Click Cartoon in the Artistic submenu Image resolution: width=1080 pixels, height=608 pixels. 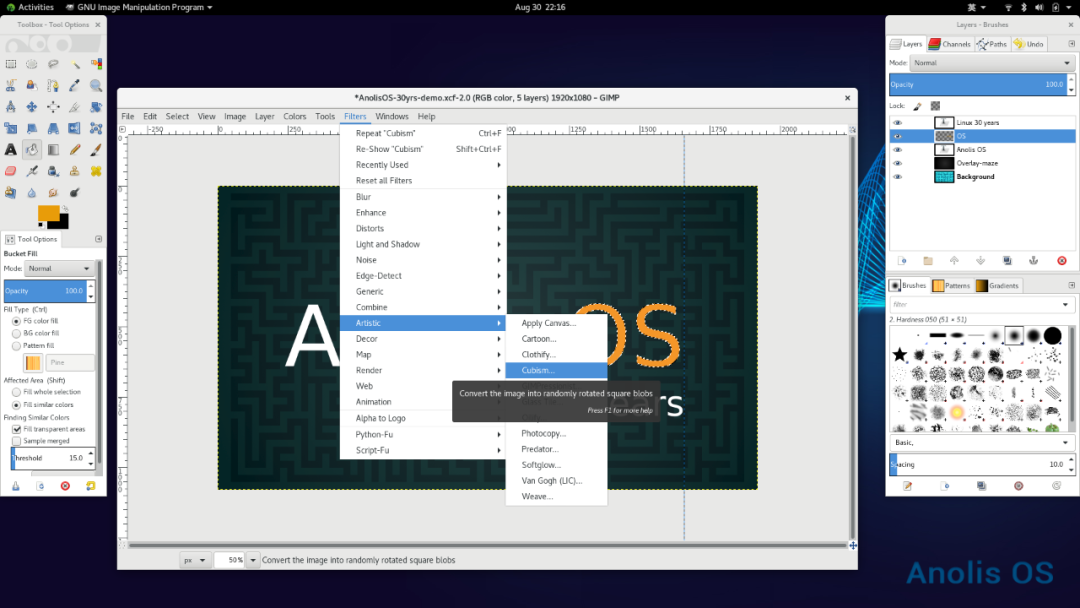(x=557, y=339)
